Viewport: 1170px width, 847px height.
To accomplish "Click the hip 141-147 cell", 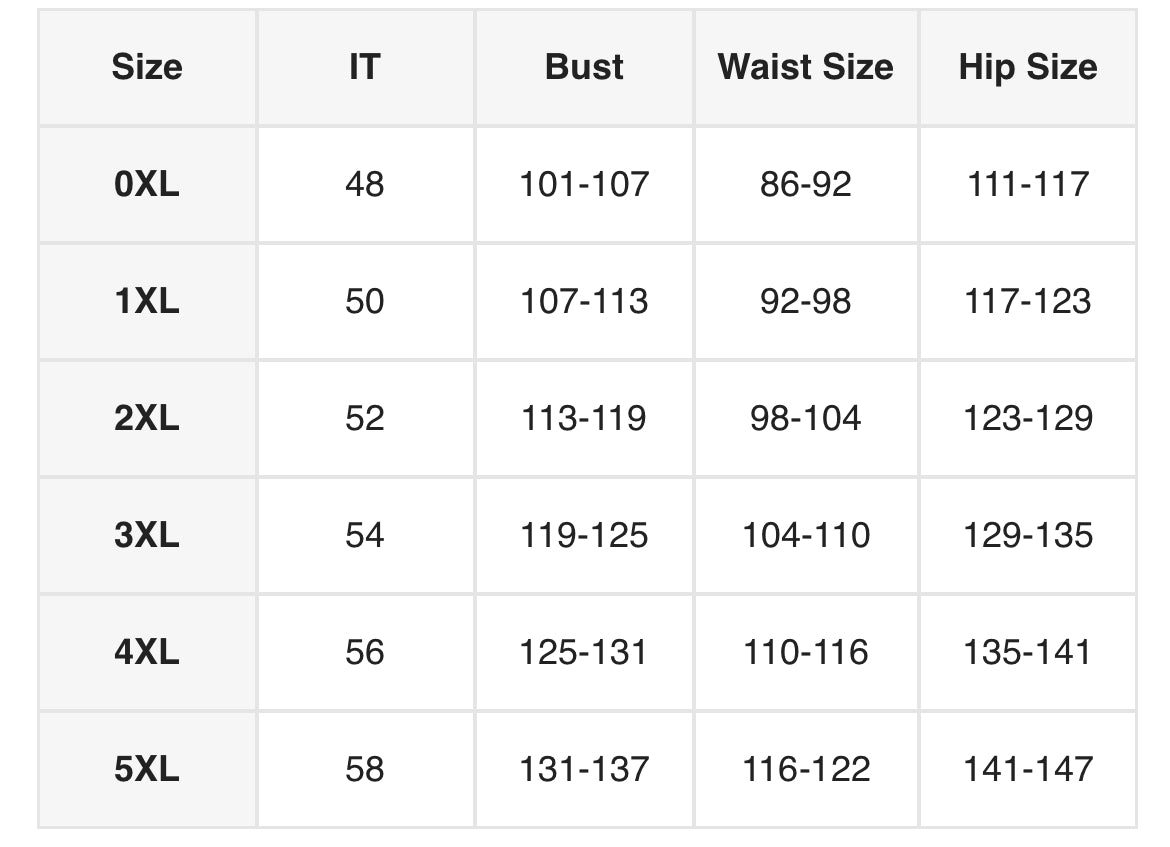I will 1027,769.
